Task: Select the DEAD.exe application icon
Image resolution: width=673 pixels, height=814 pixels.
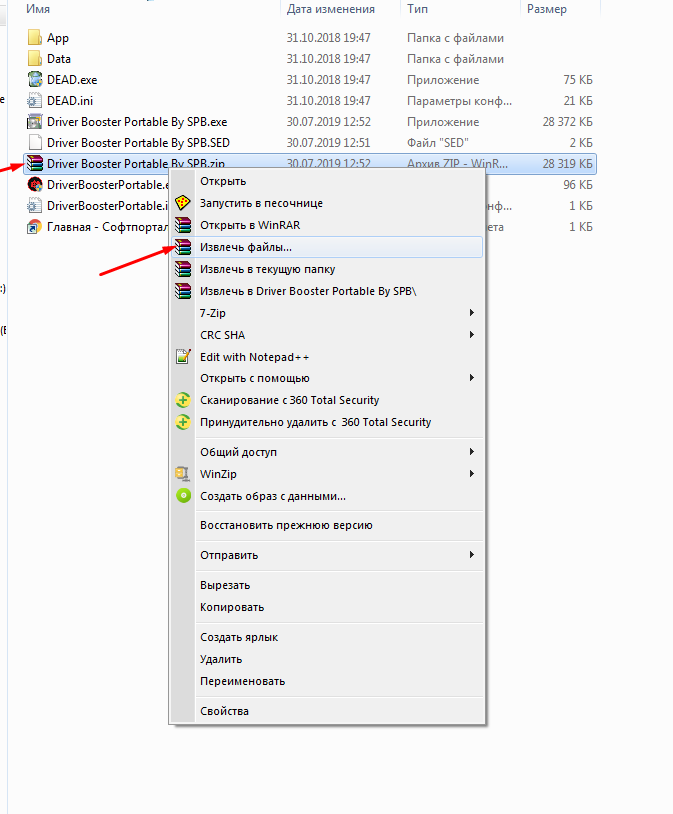Action: click(34, 79)
